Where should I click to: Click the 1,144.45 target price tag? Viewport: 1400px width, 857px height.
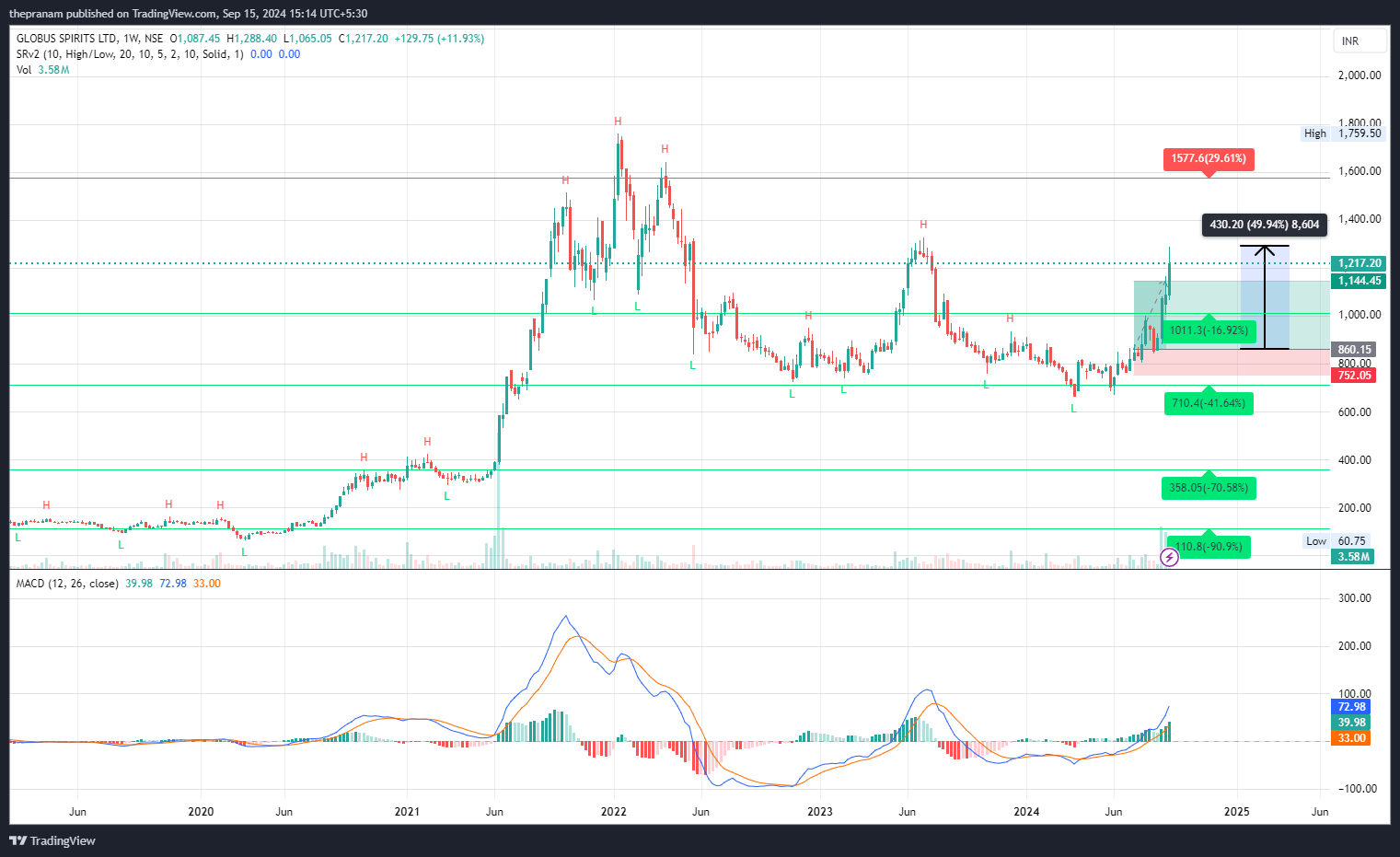(1359, 281)
